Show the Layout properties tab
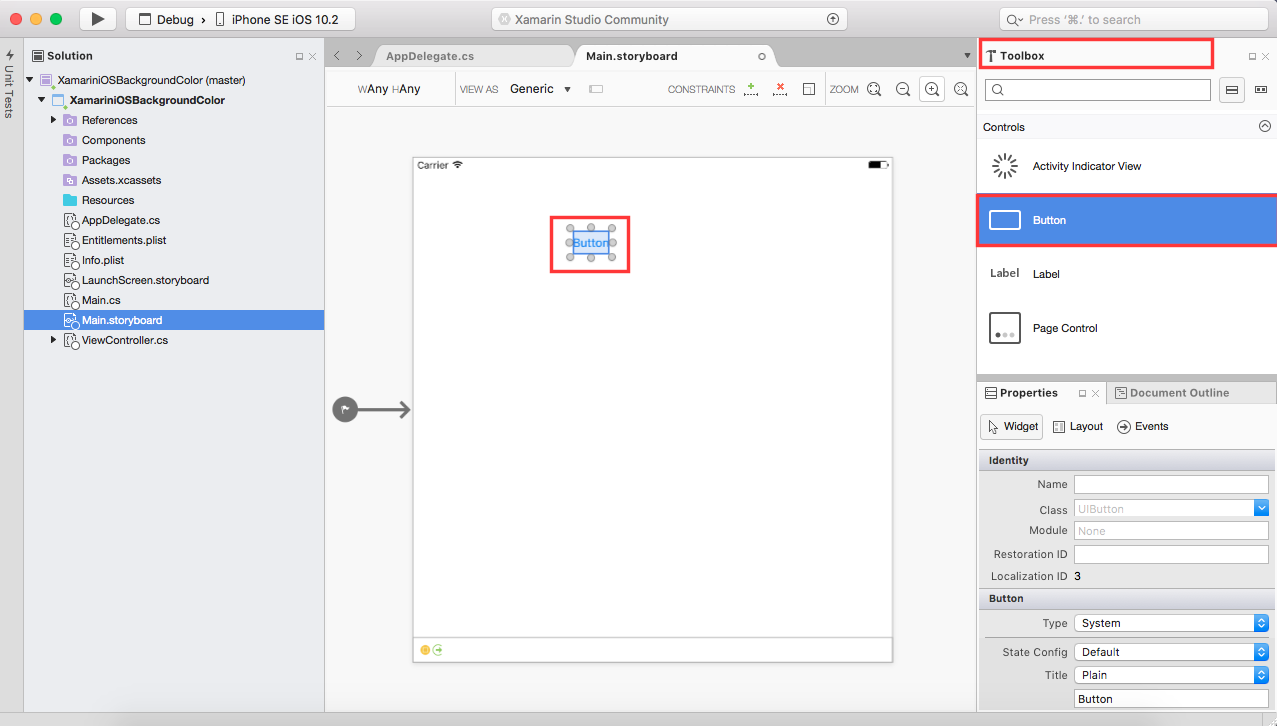1277x726 pixels. [1078, 426]
